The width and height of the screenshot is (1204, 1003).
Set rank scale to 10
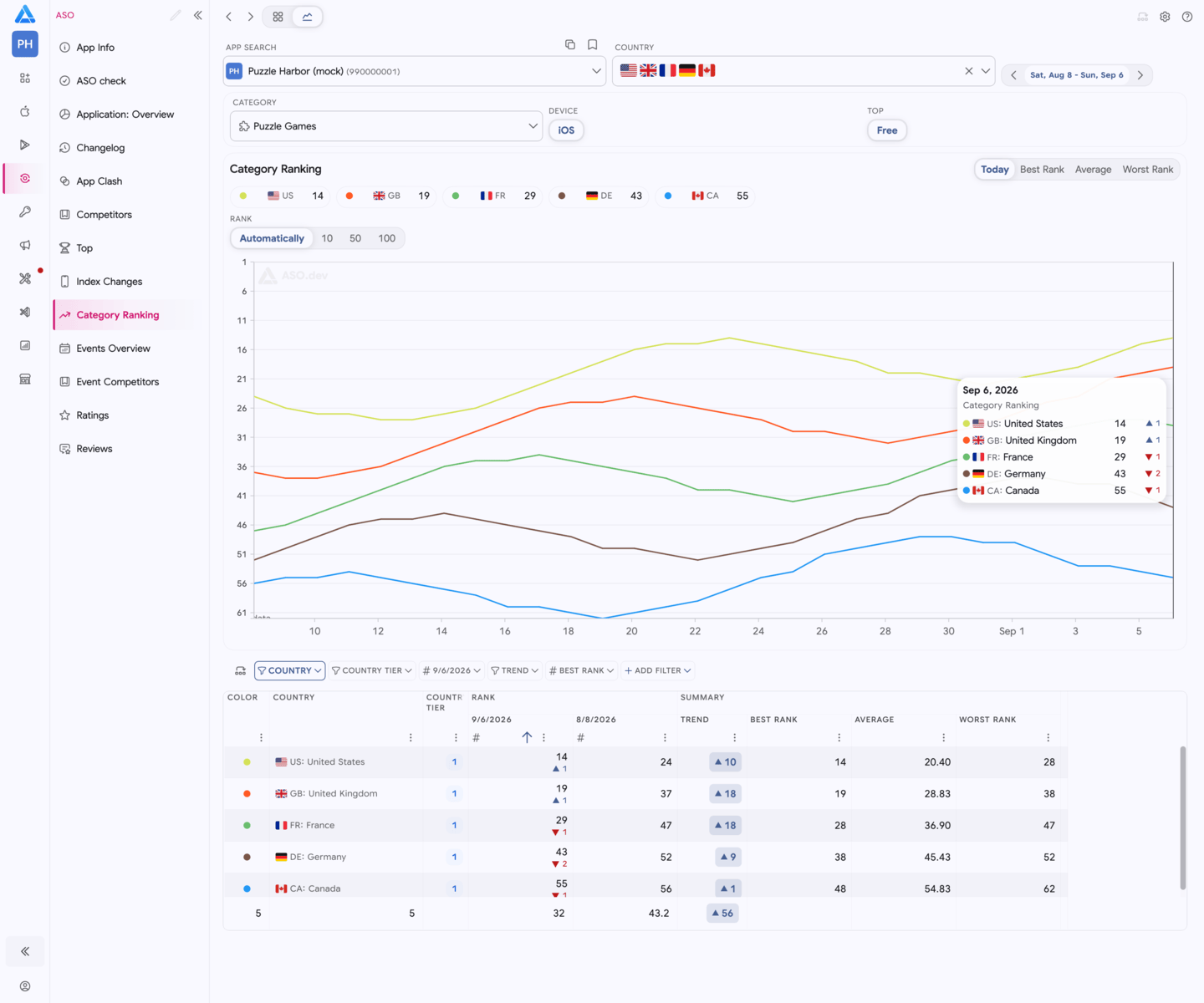(x=327, y=238)
